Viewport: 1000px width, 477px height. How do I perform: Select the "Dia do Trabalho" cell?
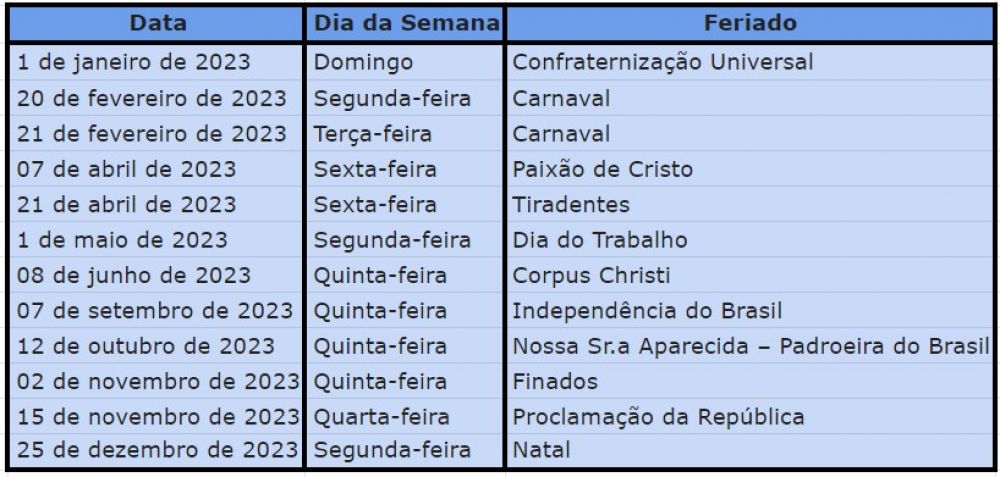click(x=600, y=240)
